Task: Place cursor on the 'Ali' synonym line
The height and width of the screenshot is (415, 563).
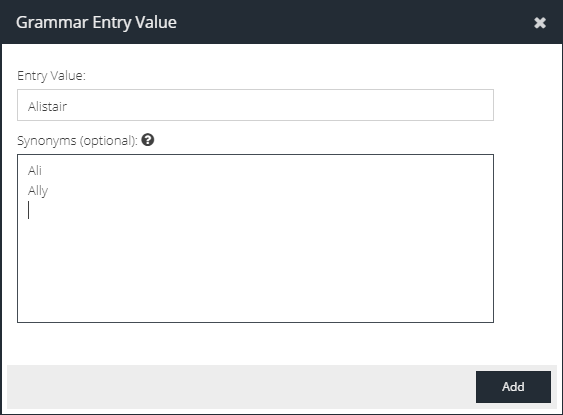Action: [x=35, y=170]
